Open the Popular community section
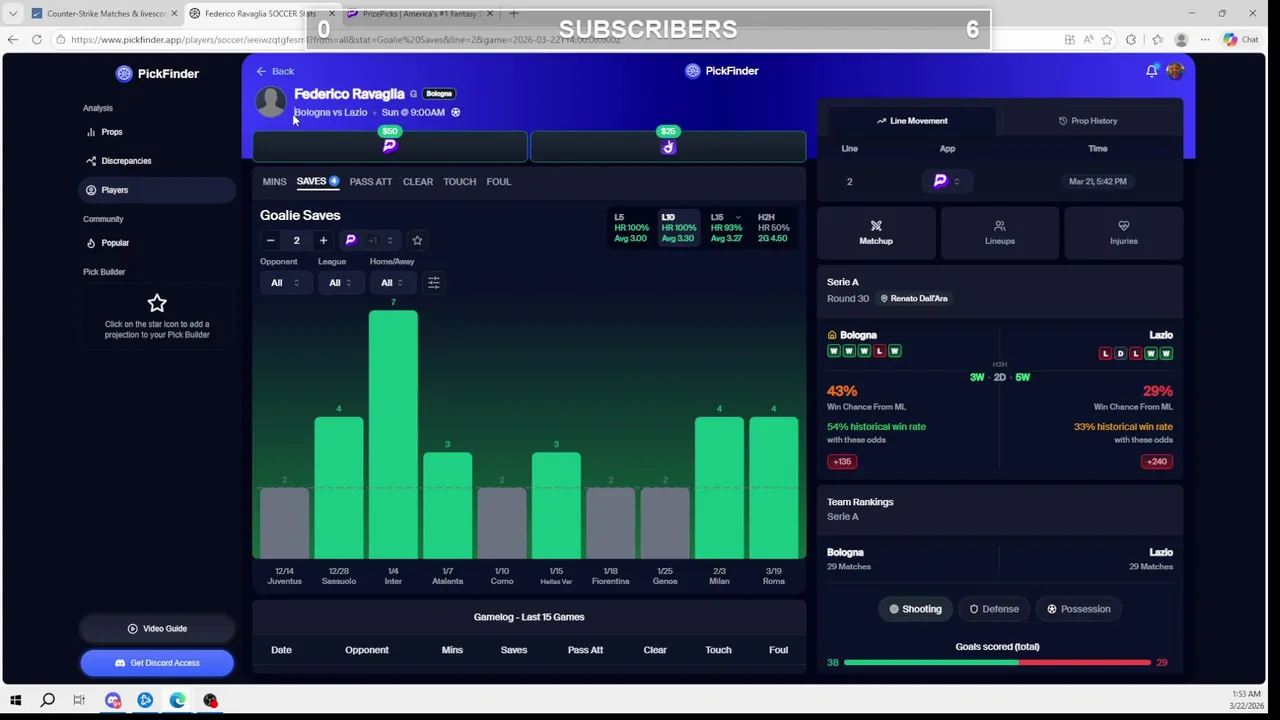This screenshot has height=720, width=1280. tap(108, 243)
